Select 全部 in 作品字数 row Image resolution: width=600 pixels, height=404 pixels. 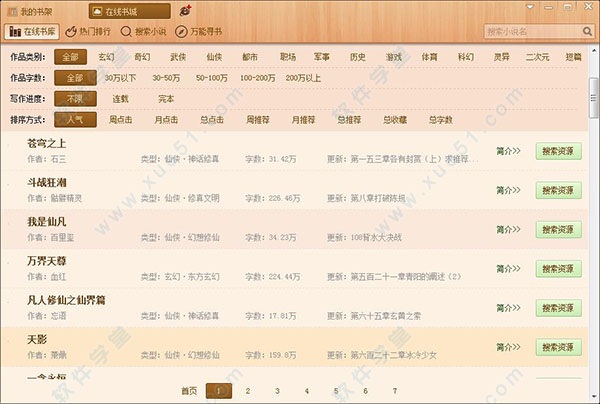(x=75, y=78)
